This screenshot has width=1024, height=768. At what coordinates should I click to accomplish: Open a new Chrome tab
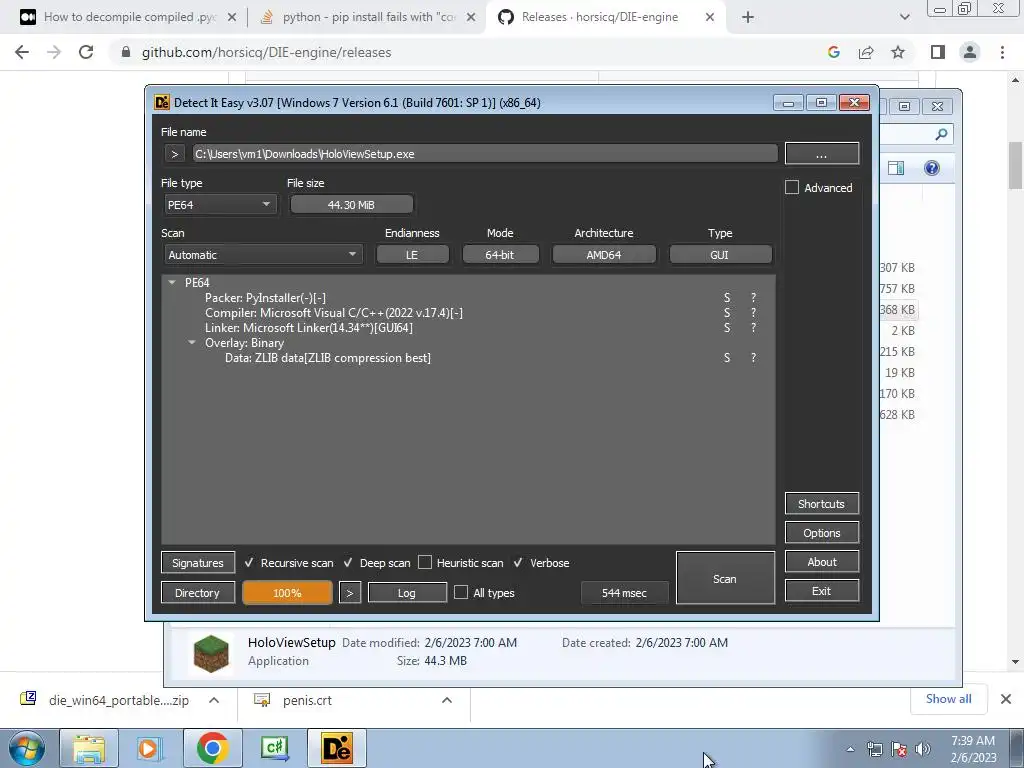coord(748,18)
